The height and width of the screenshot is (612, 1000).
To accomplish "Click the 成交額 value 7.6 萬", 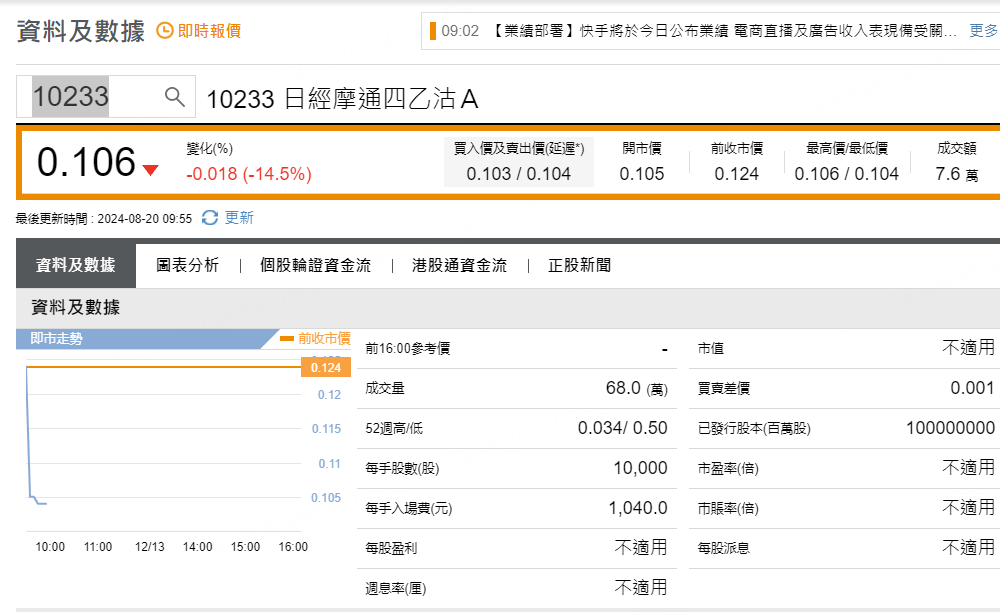I will coord(957,174).
